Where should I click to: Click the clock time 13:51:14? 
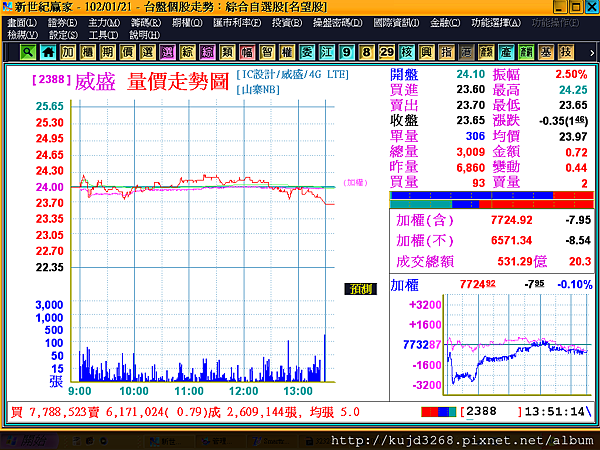tap(554, 412)
